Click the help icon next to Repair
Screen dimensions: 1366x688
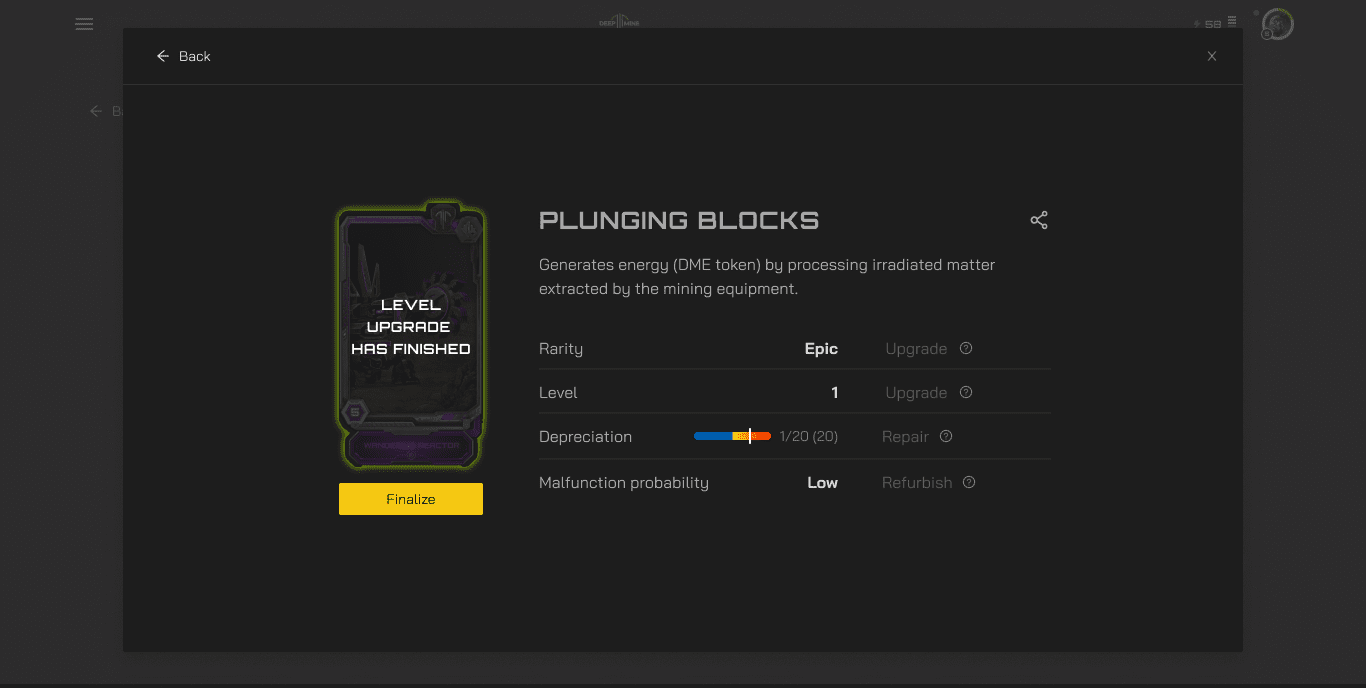pyautogui.click(x=946, y=437)
